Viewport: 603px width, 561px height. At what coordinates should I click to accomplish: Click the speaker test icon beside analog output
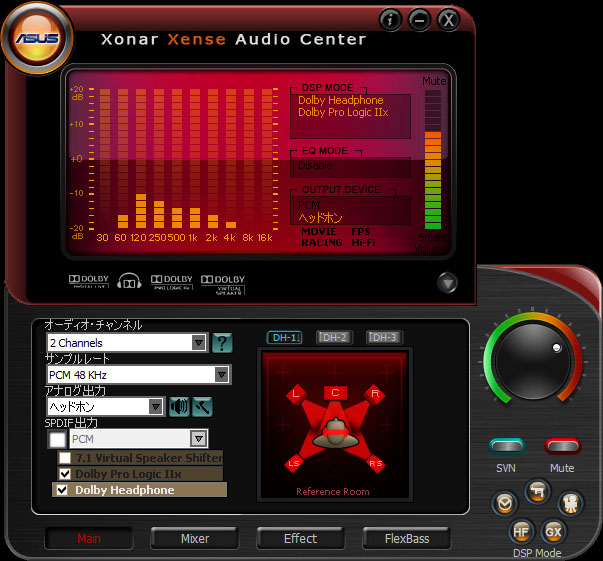[x=179, y=407]
